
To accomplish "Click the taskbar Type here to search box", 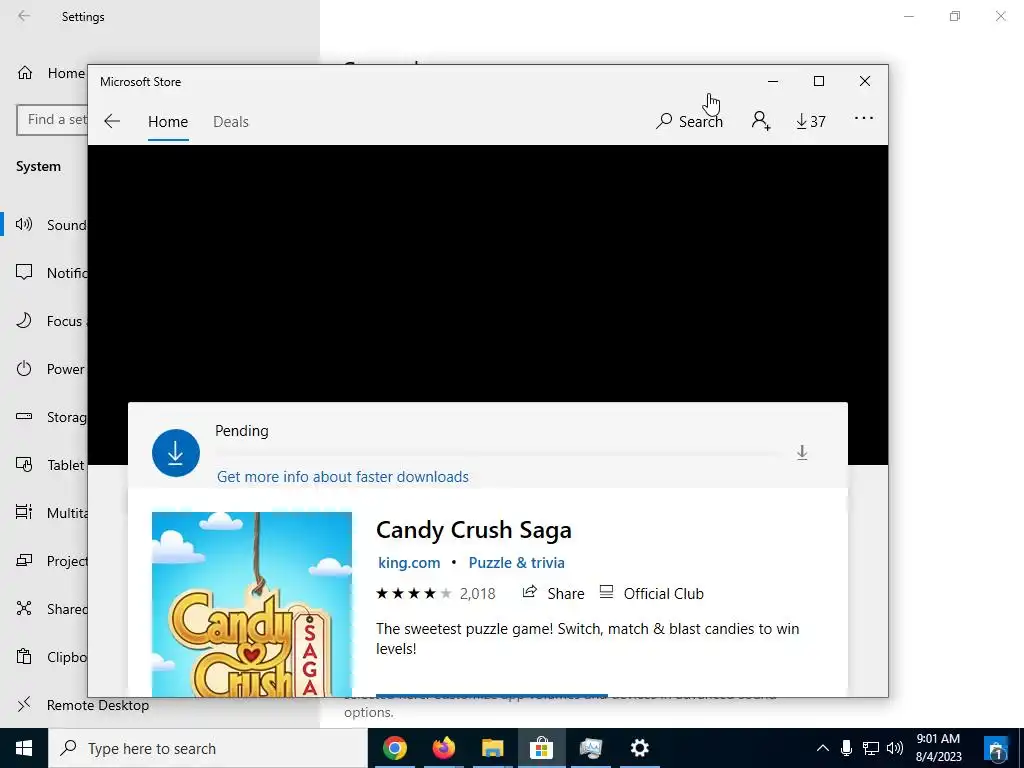I will coord(208,748).
